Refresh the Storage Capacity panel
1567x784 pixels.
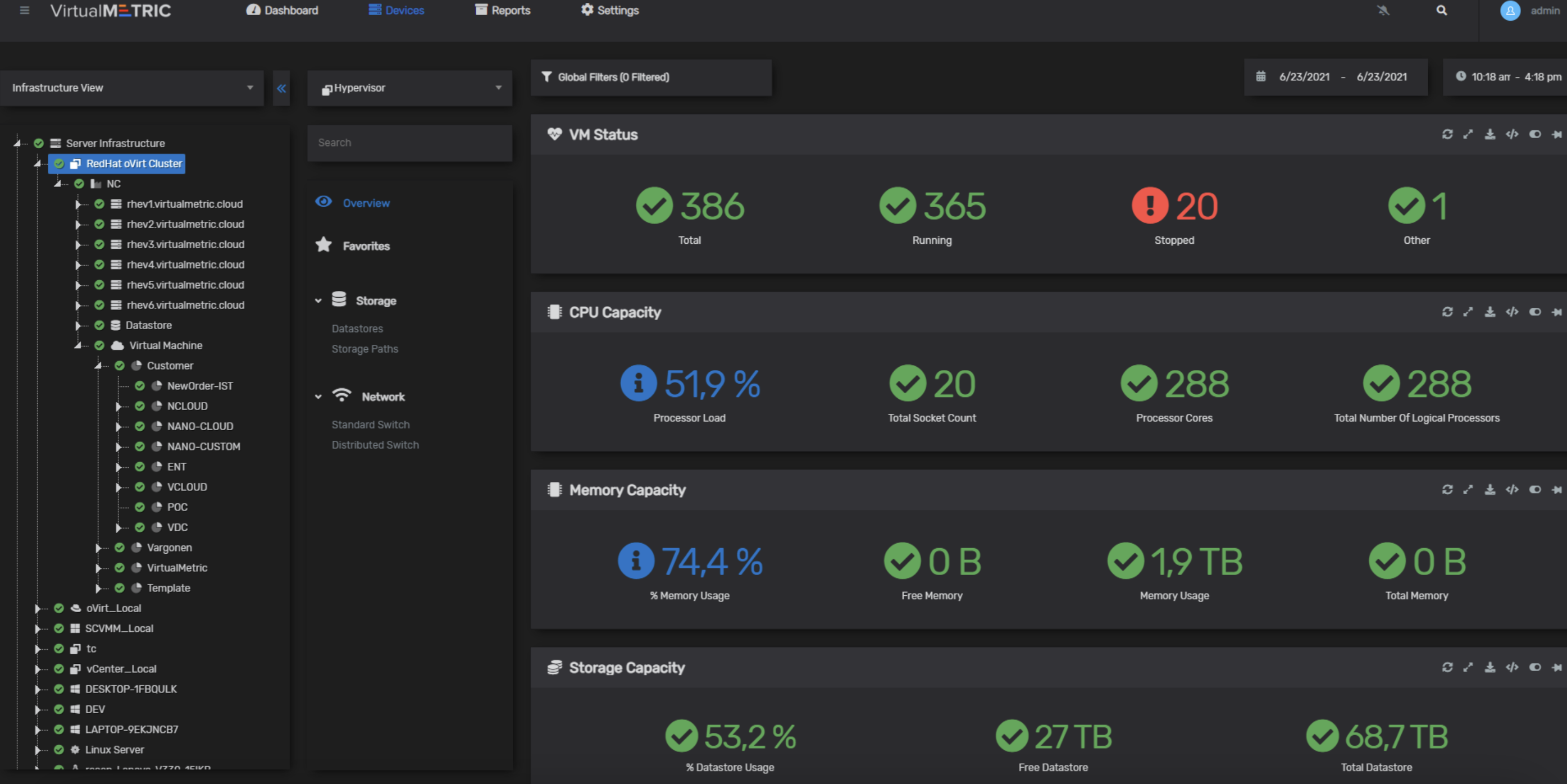(1447, 667)
